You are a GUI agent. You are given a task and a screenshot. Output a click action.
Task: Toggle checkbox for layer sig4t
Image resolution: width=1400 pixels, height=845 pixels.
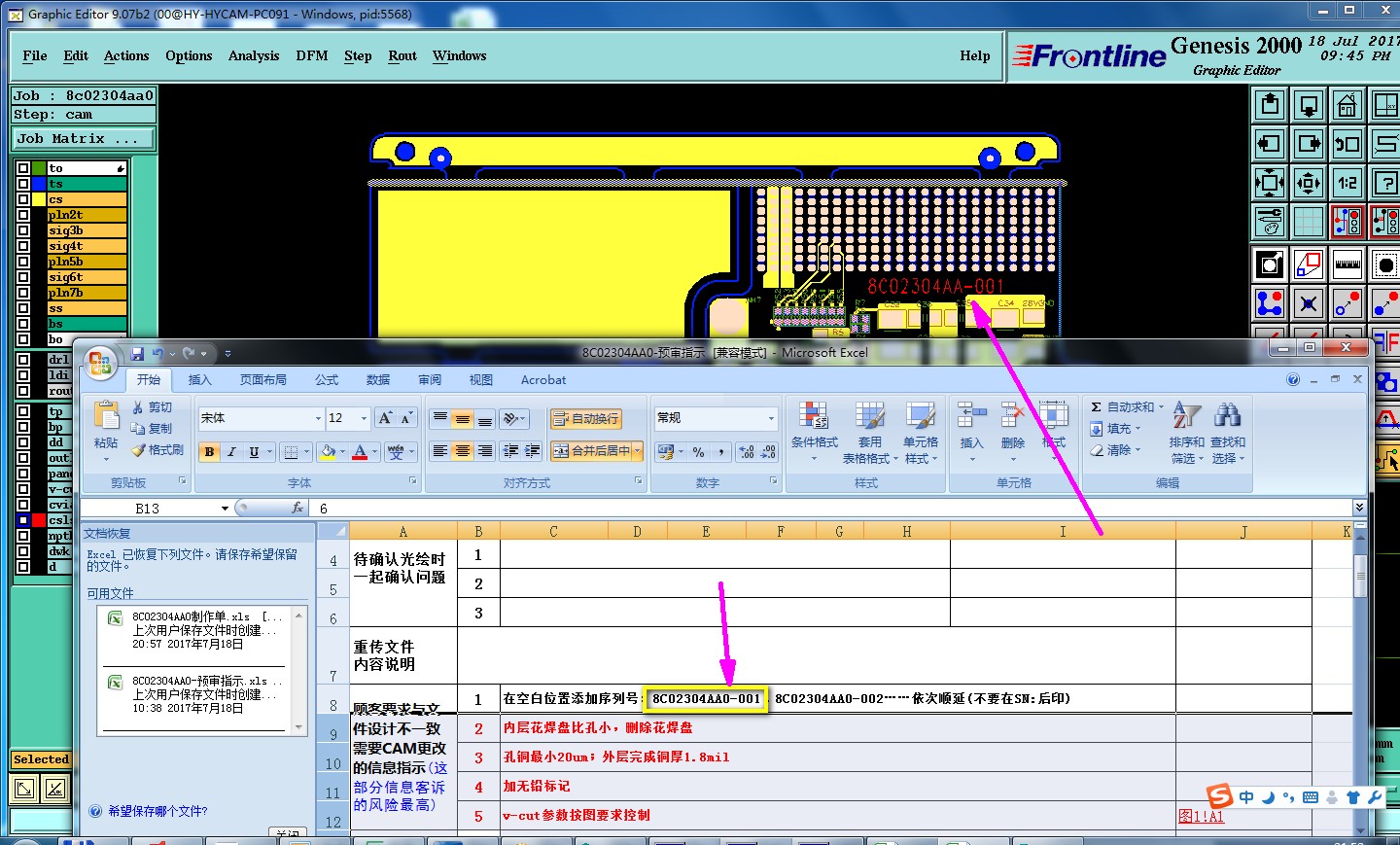[x=23, y=246]
